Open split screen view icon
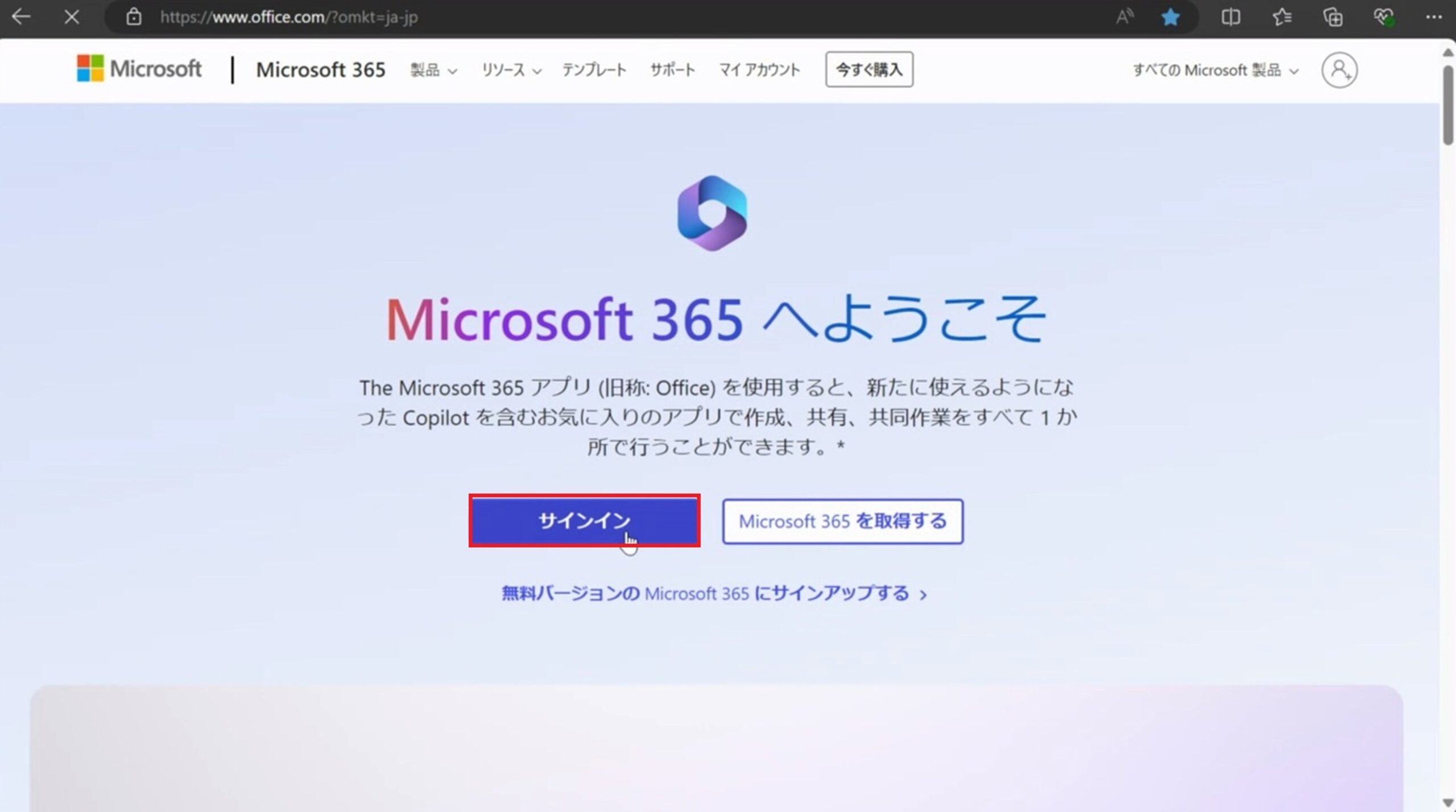The width and height of the screenshot is (1456, 812). tap(1231, 17)
